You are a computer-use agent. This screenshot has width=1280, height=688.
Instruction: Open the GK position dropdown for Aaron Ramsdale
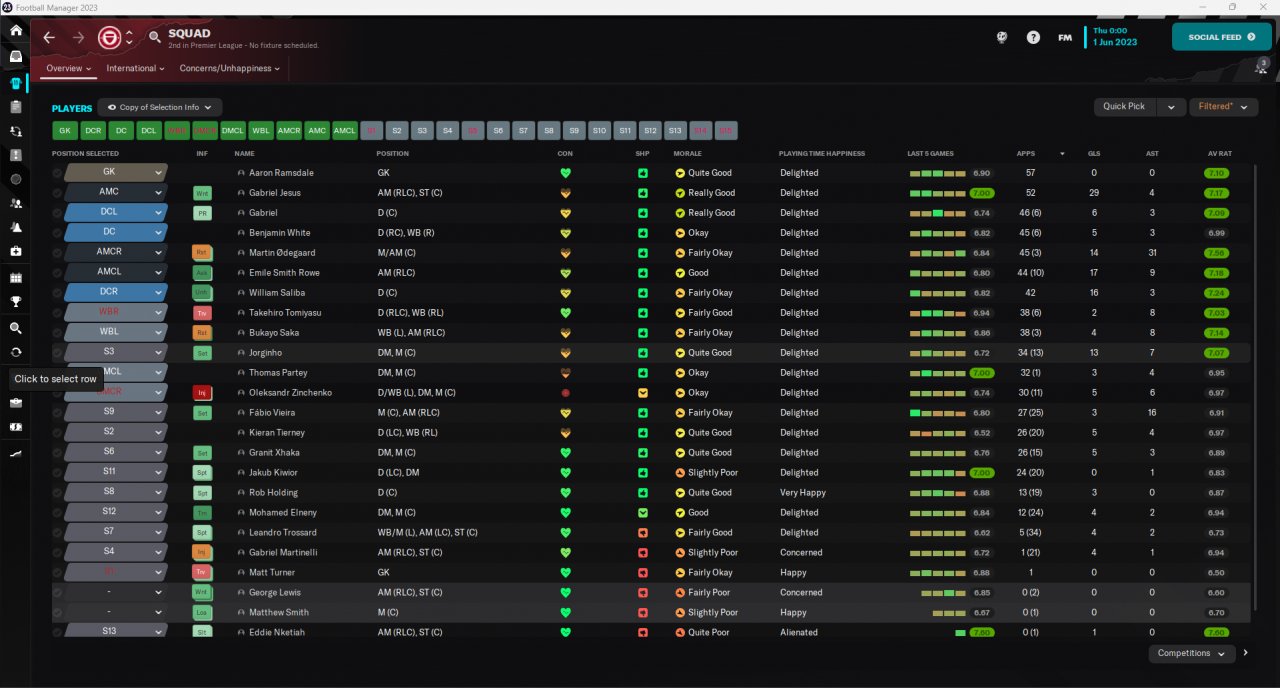(x=115, y=172)
